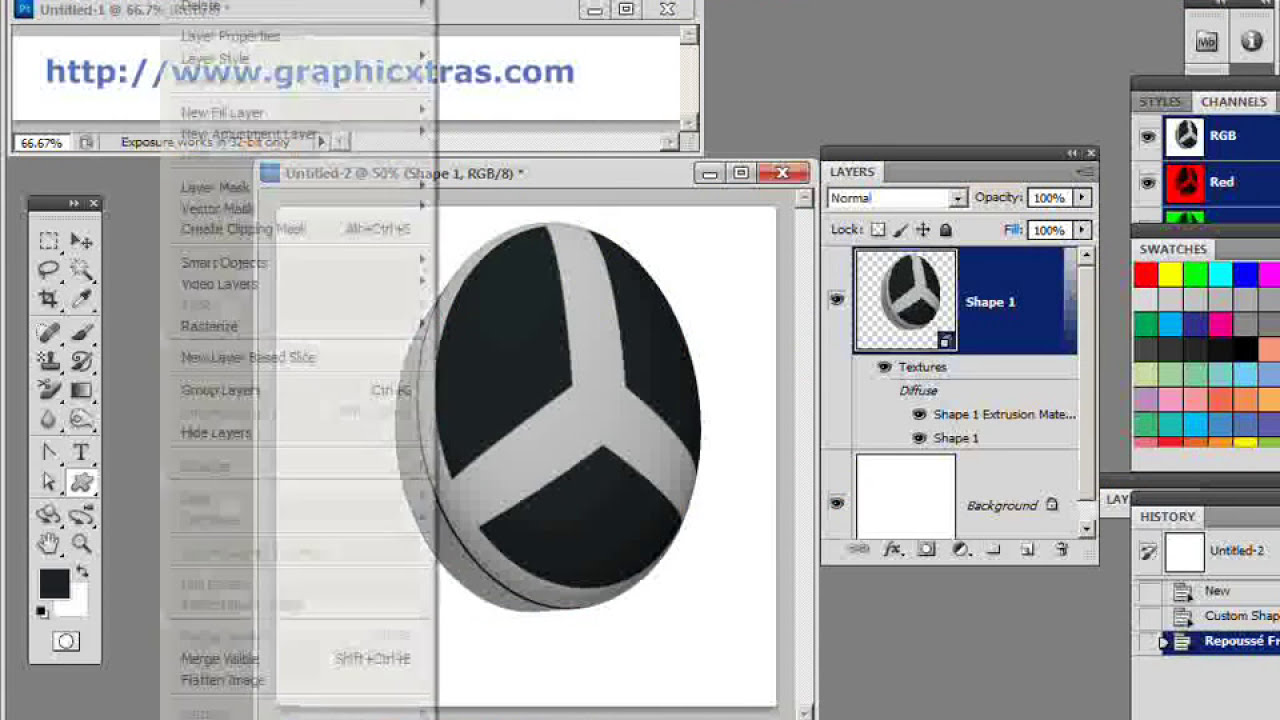Select the Gradient tool
The width and height of the screenshot is (1280, 720).
81,390
